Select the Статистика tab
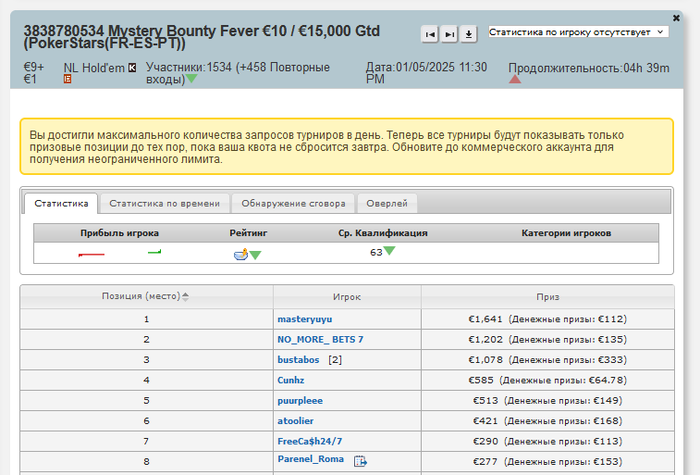 click(61, 204)
